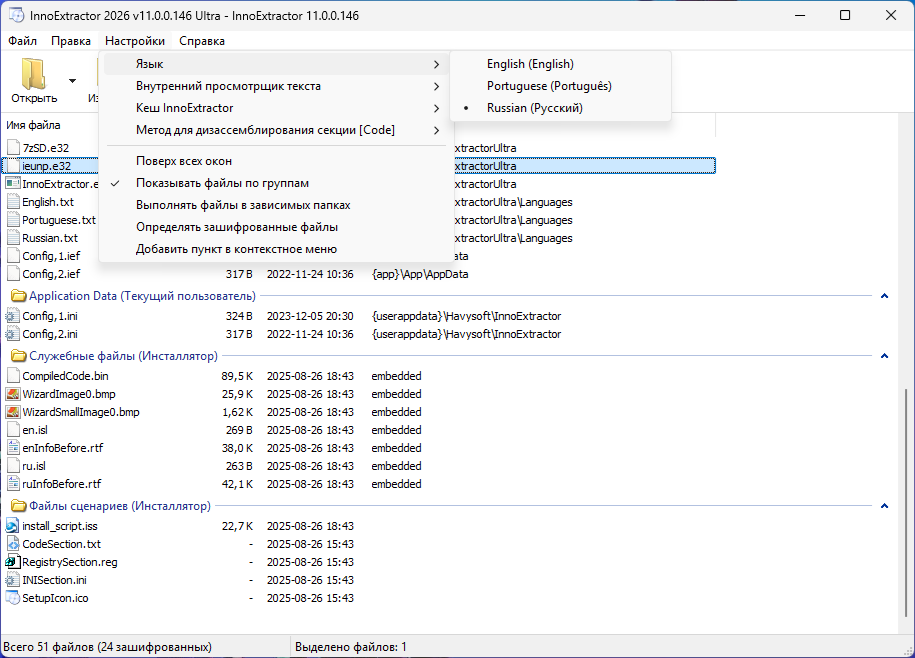The height and width of the screenshot is (658, 915).
Task: Select the SetupIcon.ico file icon
Action: click(x=13, y=598)
